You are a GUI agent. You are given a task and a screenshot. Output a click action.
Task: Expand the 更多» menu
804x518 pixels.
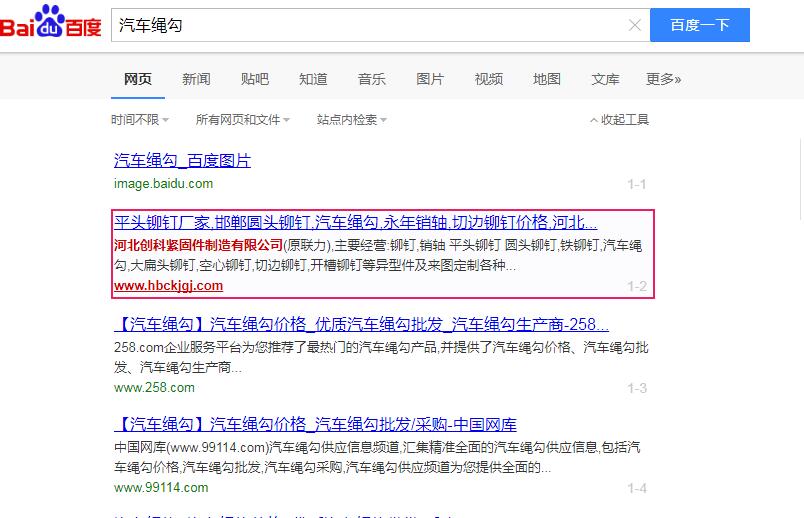[x=663, y=79]
